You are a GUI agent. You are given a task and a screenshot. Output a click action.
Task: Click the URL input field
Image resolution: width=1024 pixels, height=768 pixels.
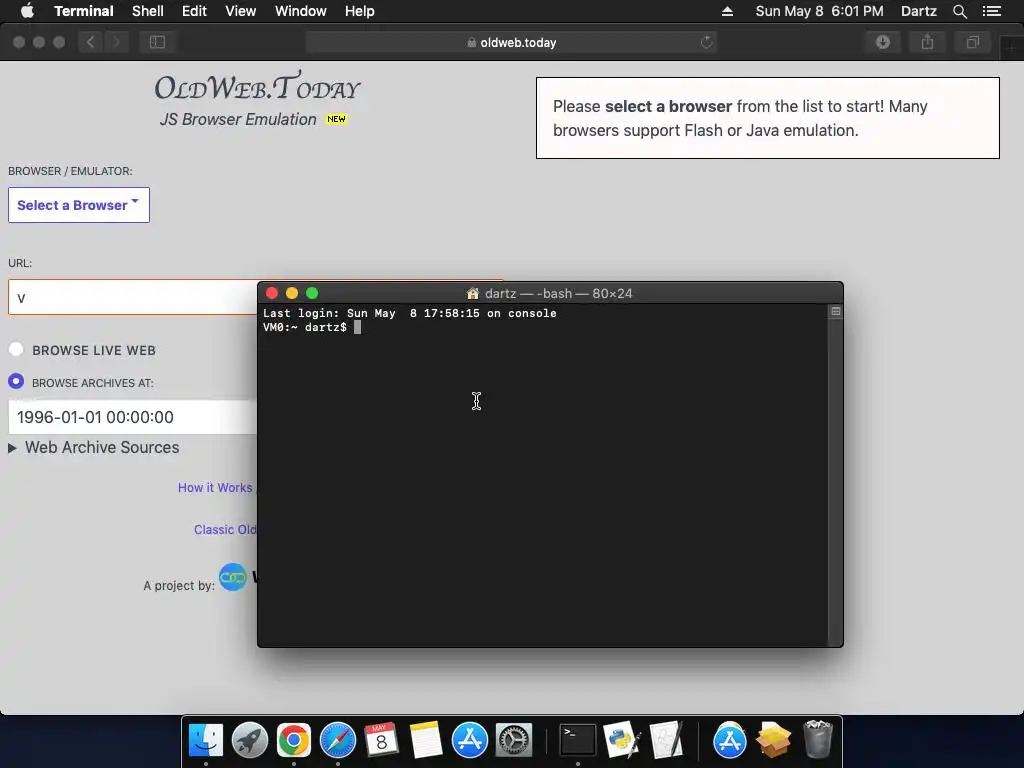pyautogui.click(x=133, y=298)
